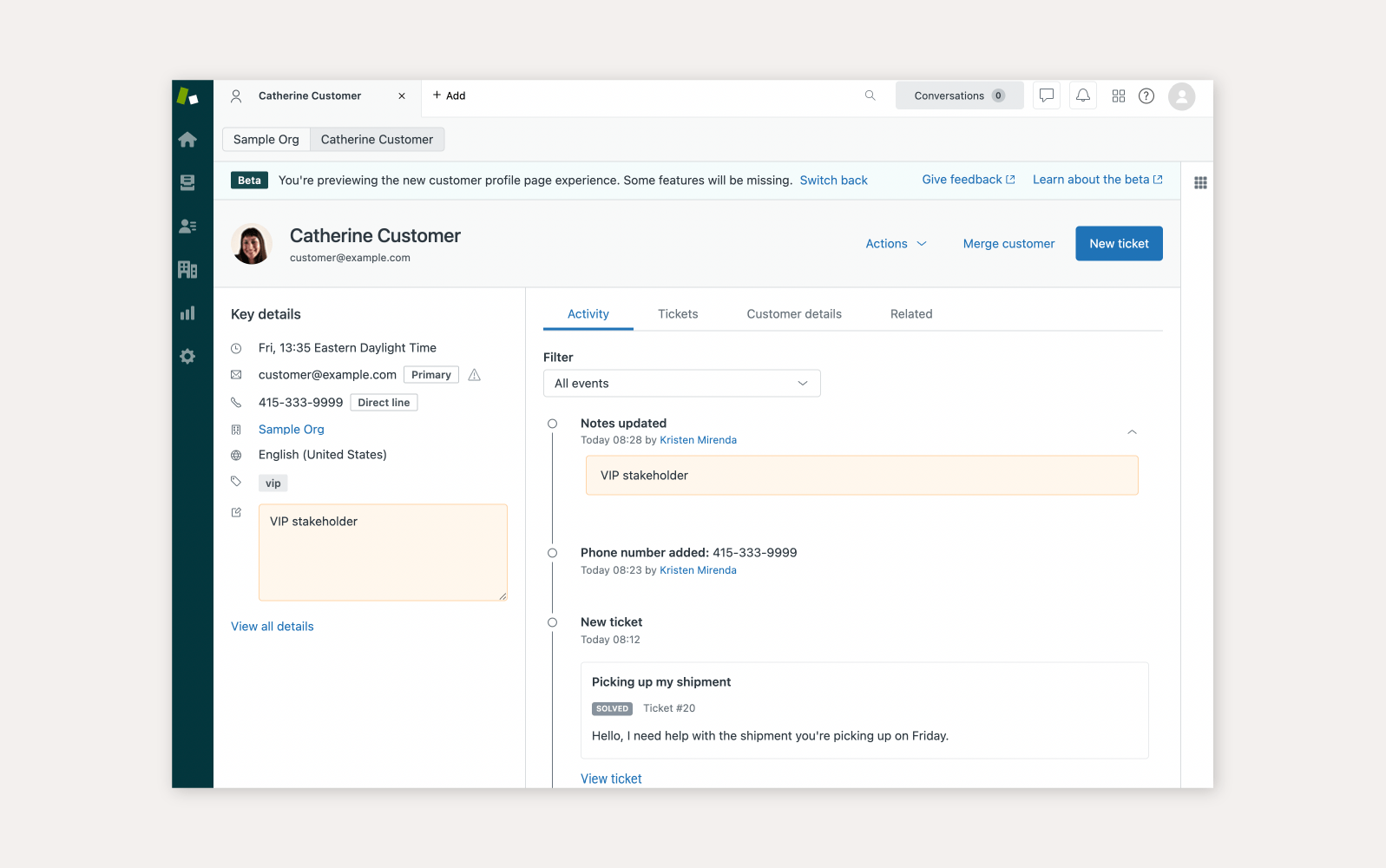Switch to the Customer details tab
1386x868 pixels.
pos(793,314)
